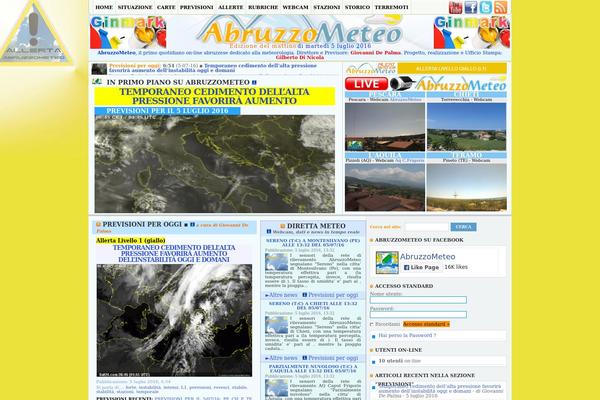The image size is (600, 400).
Task: Click the right Ginmark banner
Action: [471, 32]
